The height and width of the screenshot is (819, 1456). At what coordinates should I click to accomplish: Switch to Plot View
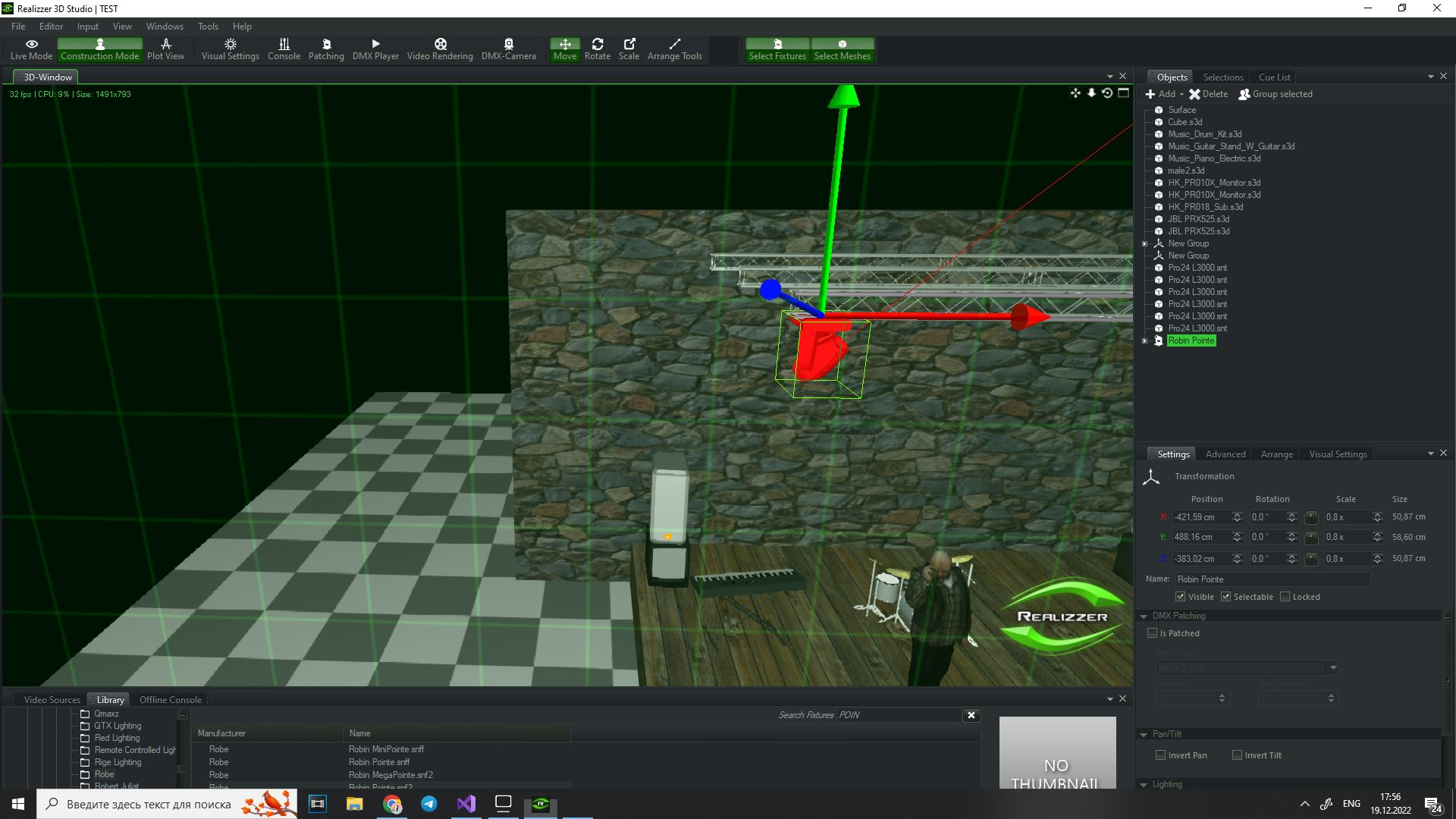coord(165,49)
